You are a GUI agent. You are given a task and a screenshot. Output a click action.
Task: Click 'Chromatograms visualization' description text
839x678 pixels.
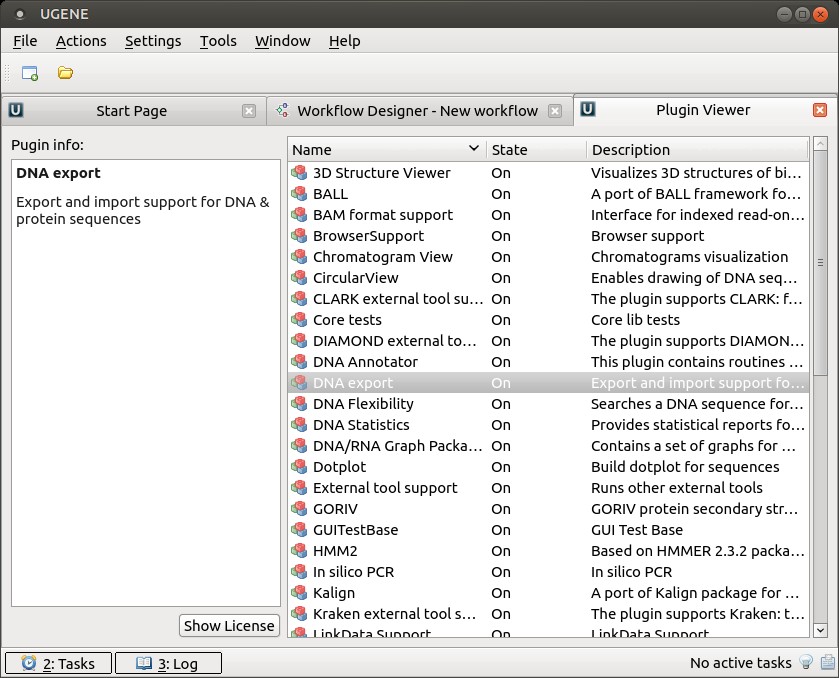click(x=689, y=257)
